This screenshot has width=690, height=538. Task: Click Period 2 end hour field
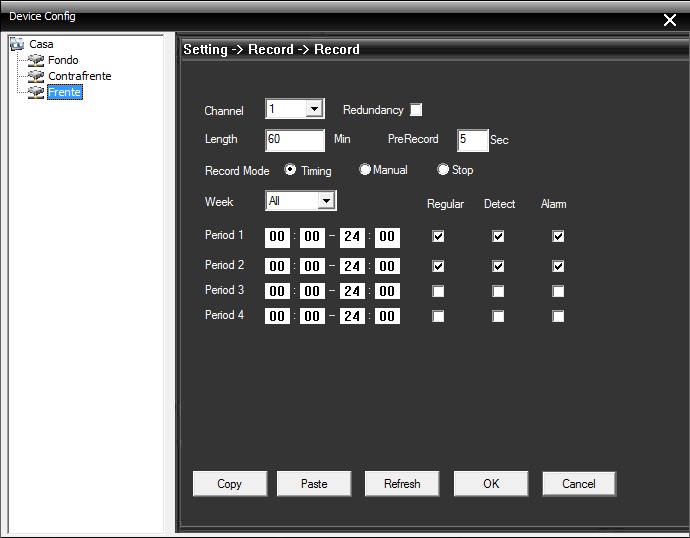(x=352, y=266)
